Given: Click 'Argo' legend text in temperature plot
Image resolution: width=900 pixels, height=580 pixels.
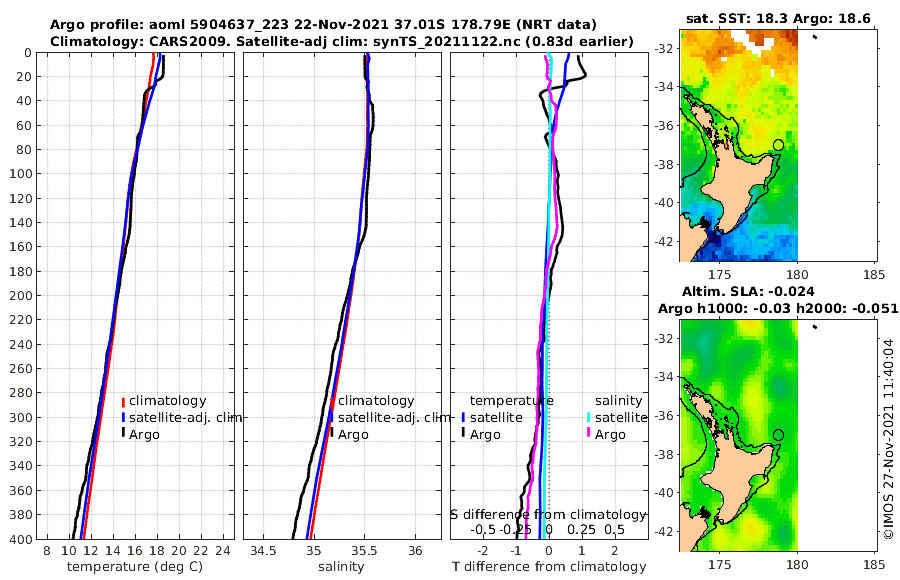Looking at the screenshot, I should click(144, 435).
